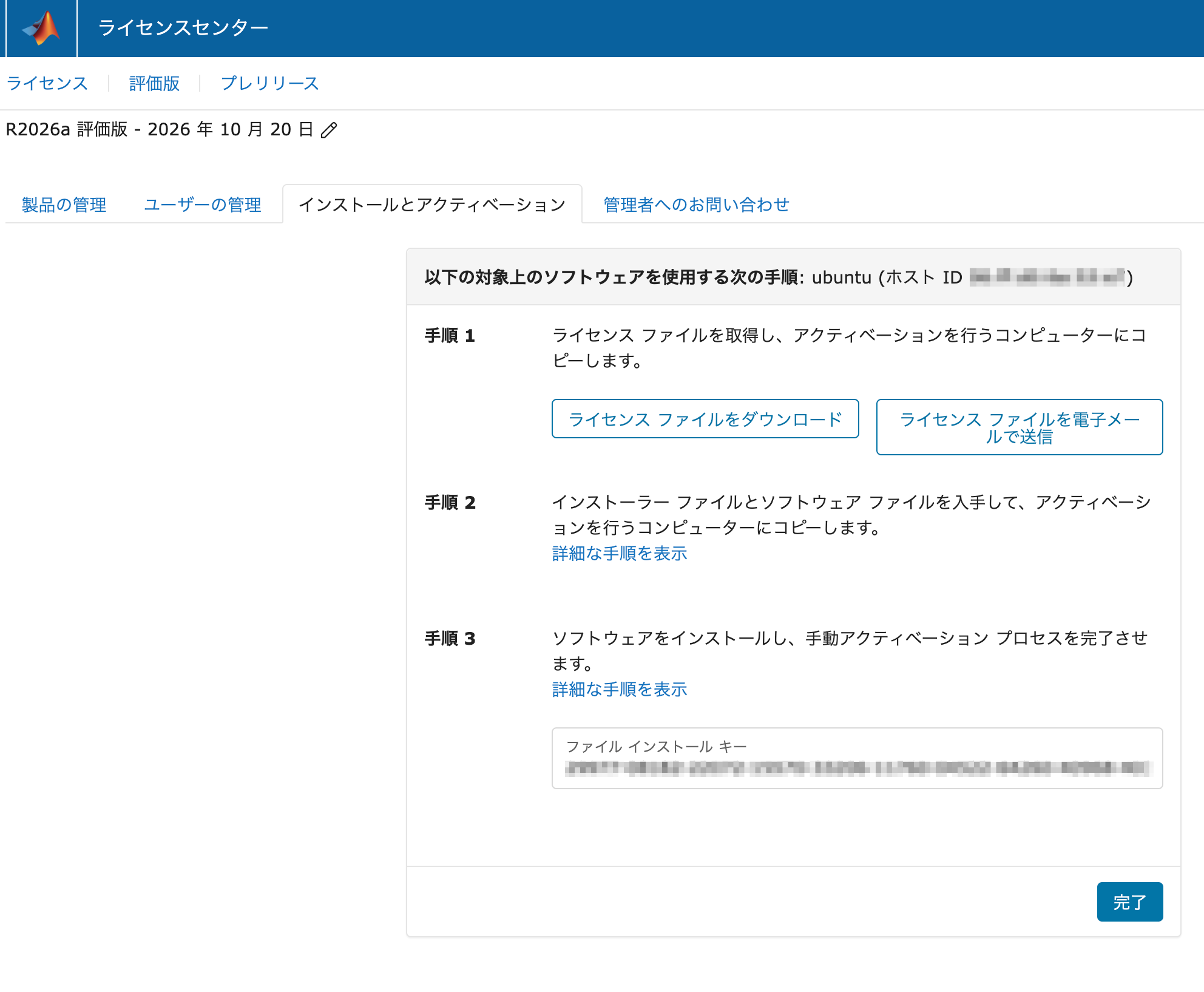Click the 手順 3 label
This screenshot has width=1204, height=992.
click(x=450, y=639)
